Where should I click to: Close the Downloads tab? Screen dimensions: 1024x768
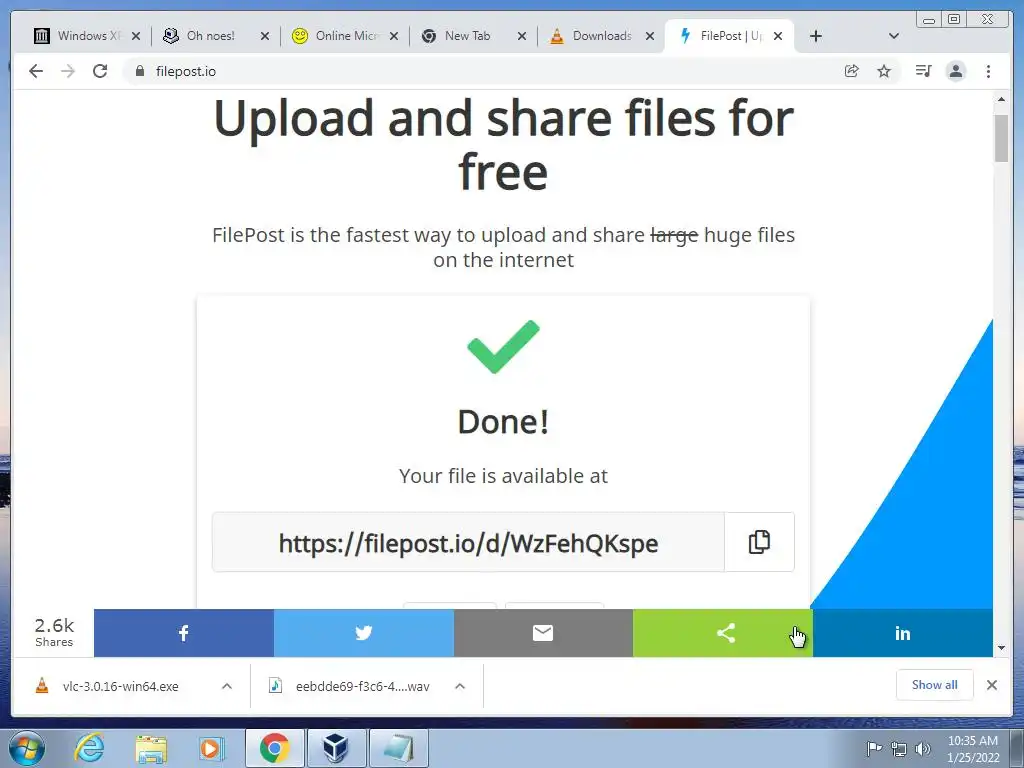tap(650, 36)
